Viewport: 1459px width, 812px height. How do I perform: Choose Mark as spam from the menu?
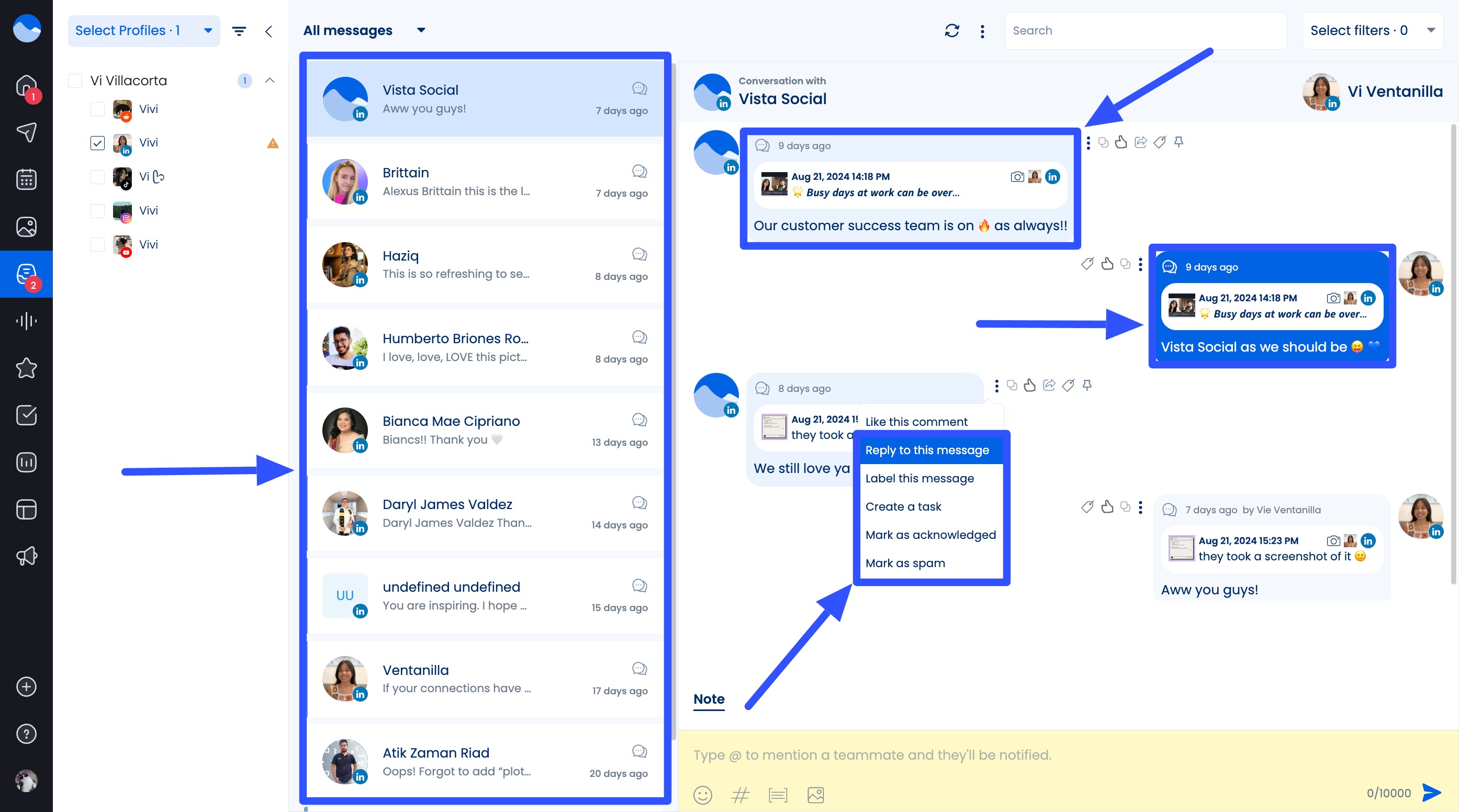tap(905, 562)
